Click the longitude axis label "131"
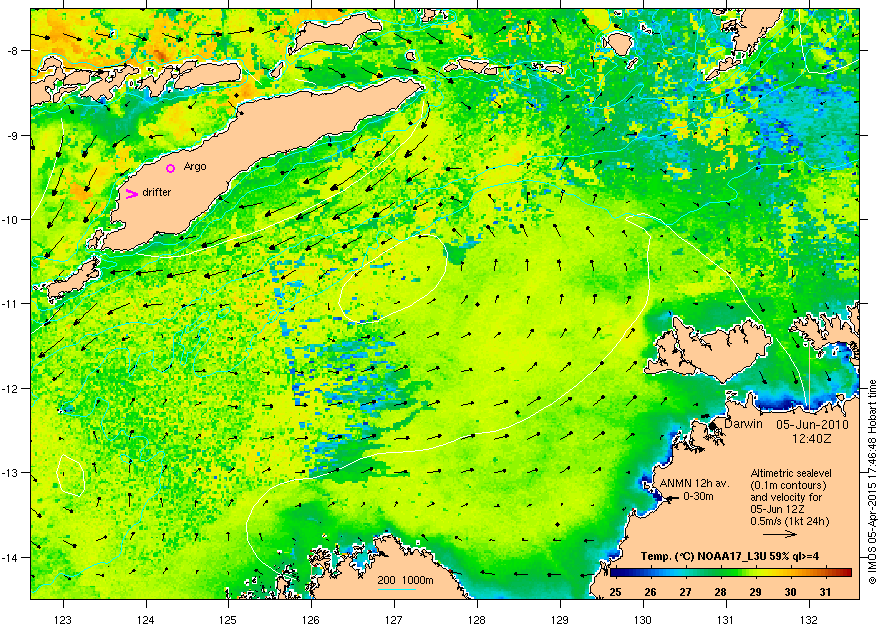 726,620
